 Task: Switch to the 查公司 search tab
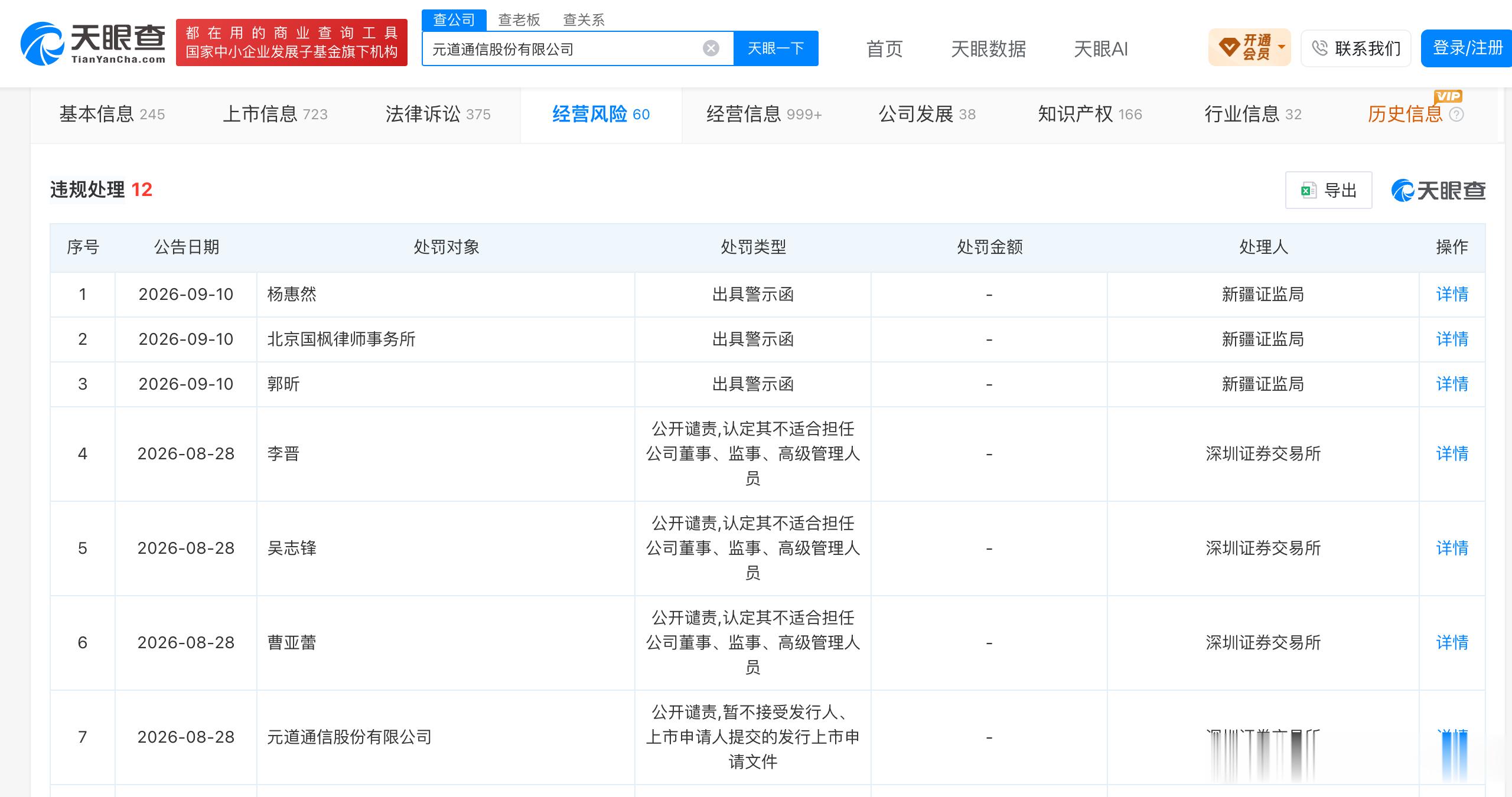pos(454,20)
